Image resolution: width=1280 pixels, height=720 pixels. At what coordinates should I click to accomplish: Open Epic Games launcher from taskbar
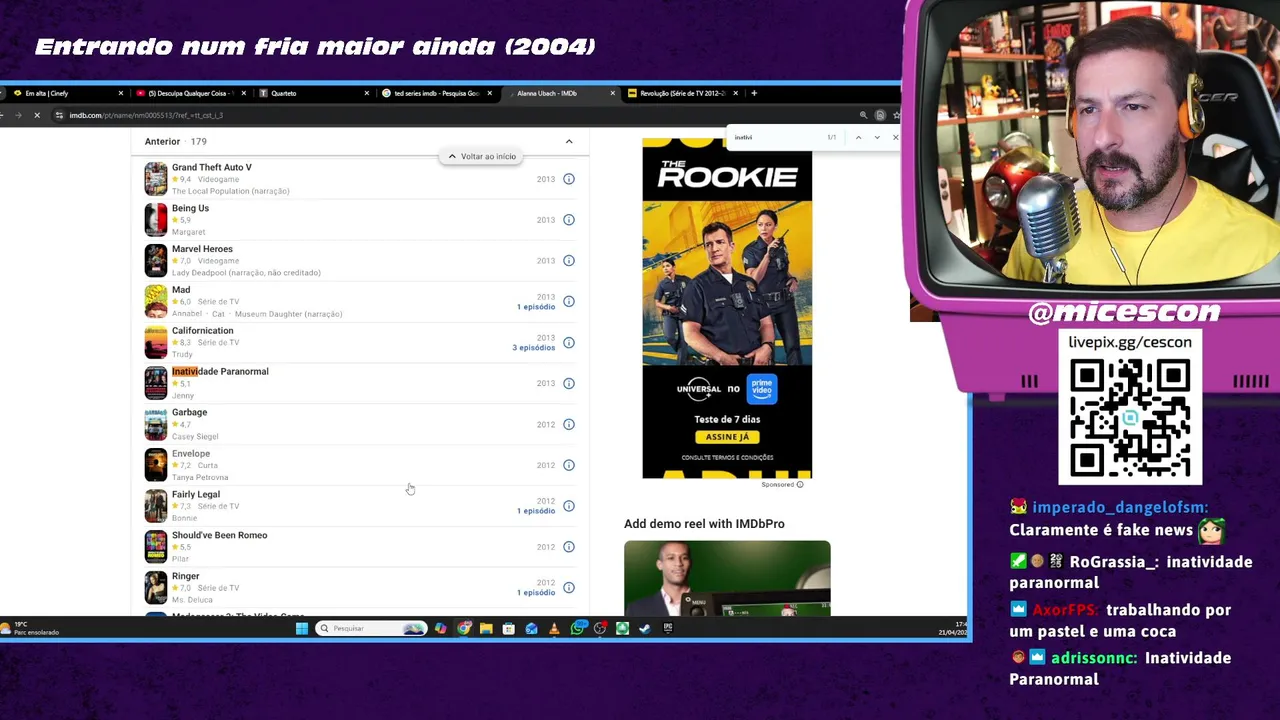tap(668, 628)
